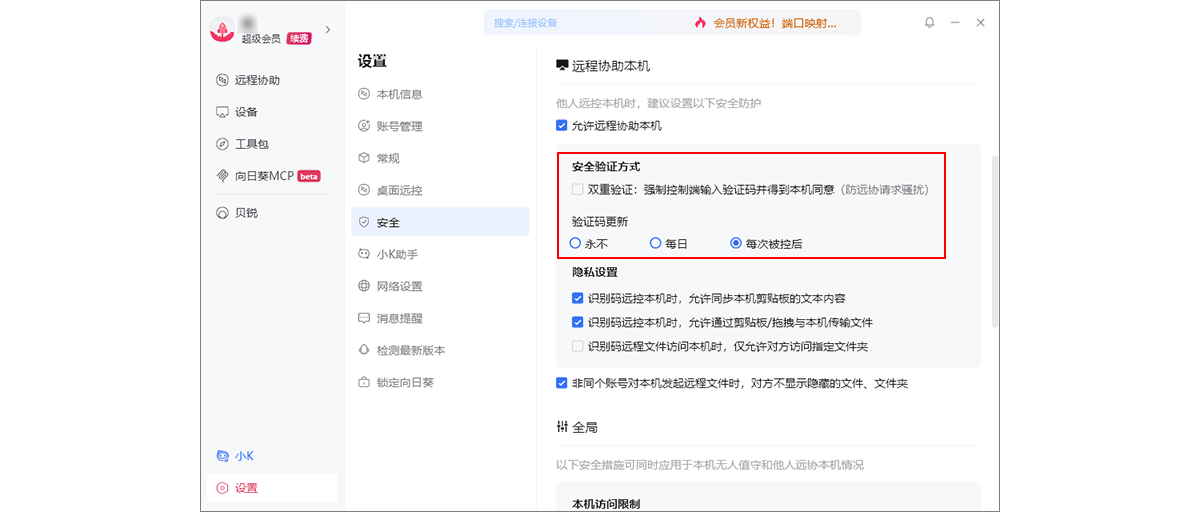Image resolution: width=1200 pixels, height=512 pixels.
Task: Open 会员新权益 端口映射 promotion link
Action: coord(774,23)
